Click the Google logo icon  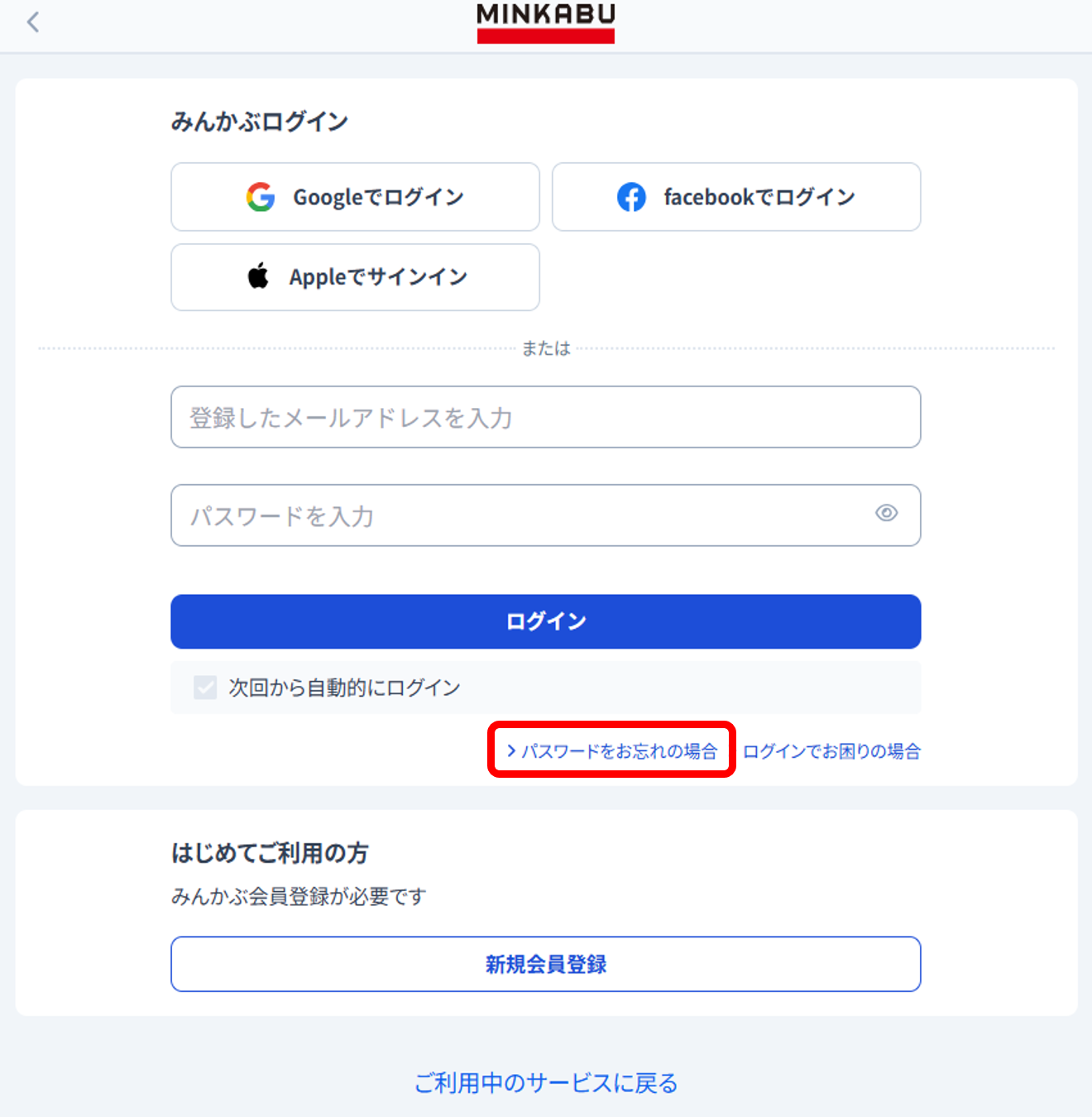click(261, 197)
